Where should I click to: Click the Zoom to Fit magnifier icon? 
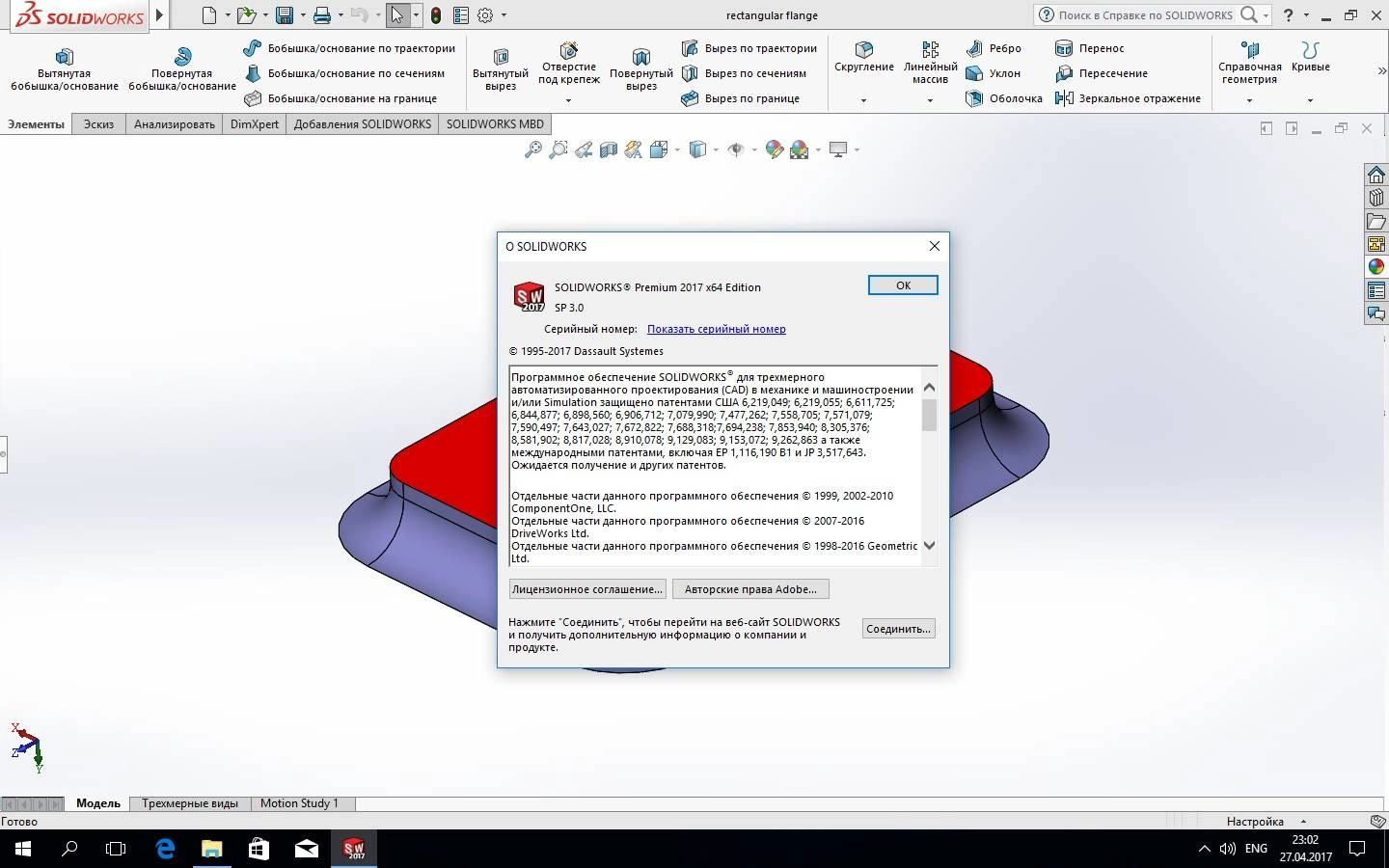point(532,149)
